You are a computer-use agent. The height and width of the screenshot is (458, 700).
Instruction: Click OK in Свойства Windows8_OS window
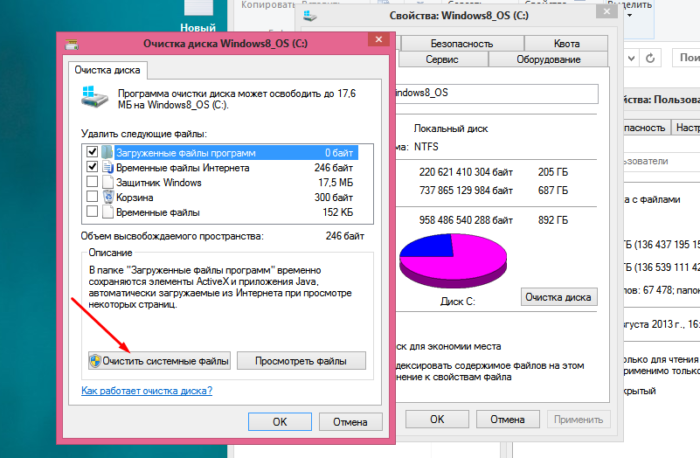point(437,419)
